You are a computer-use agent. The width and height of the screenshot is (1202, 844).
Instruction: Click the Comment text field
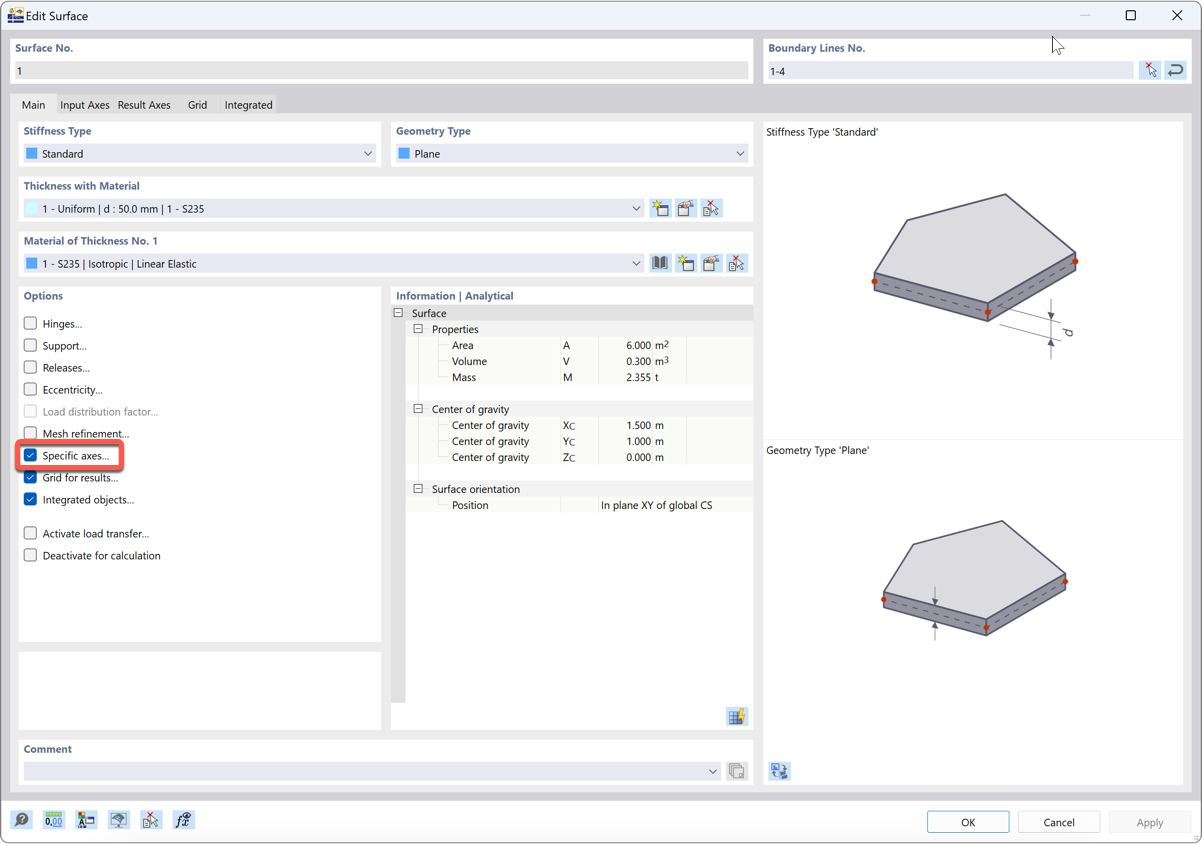point(364,772)
